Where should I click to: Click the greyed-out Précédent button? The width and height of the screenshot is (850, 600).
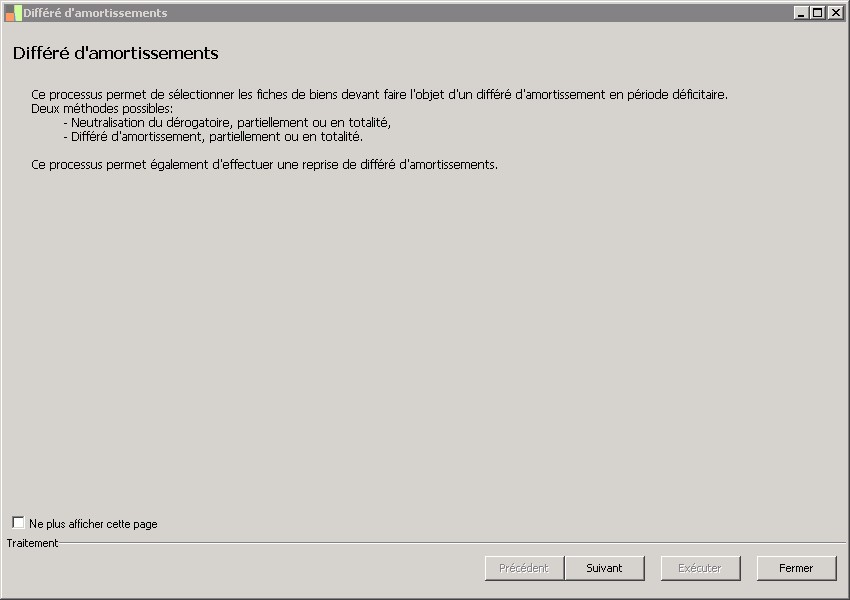click(x=524, y=568)
